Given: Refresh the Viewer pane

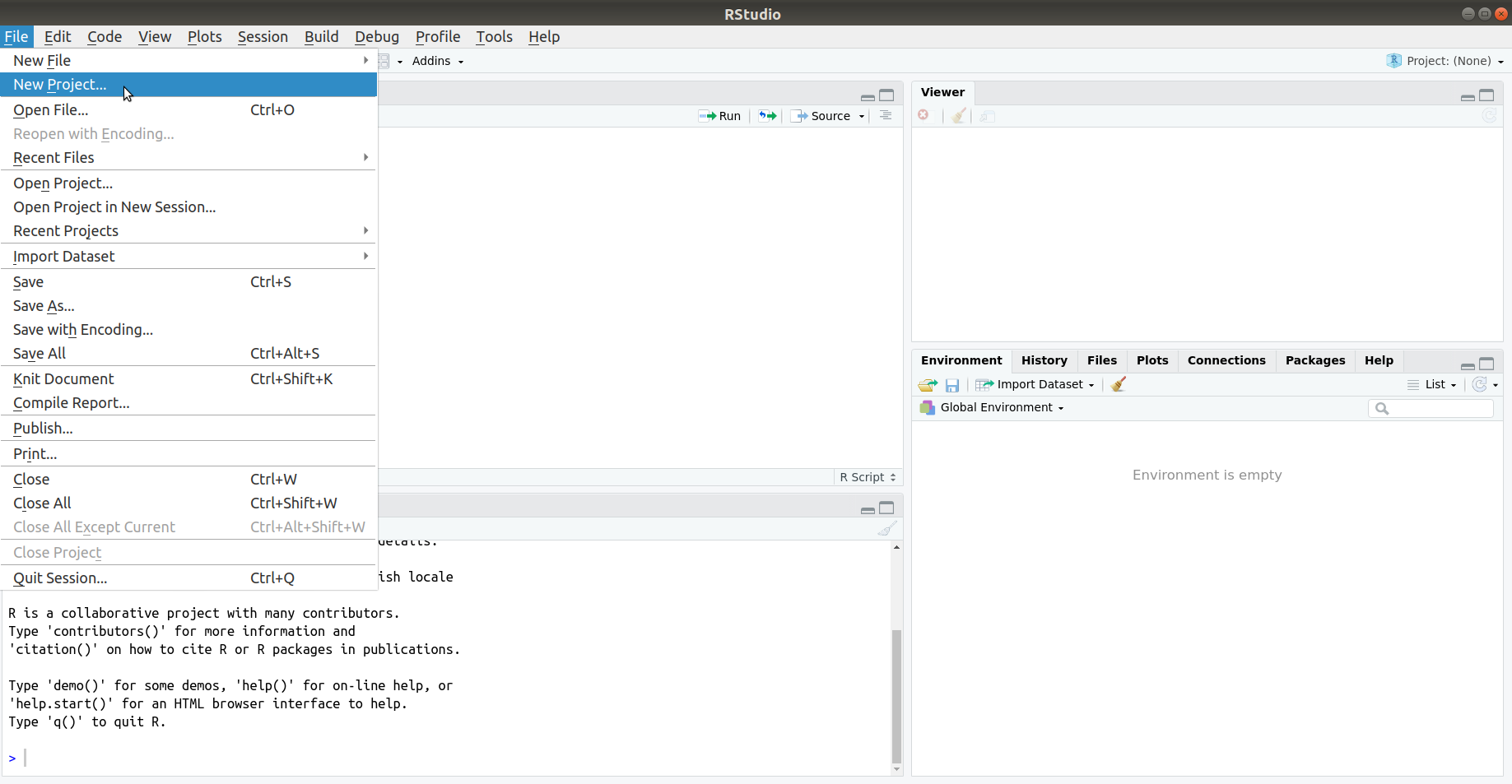Looking at the screenshot, I should (x=1489, y=115).
